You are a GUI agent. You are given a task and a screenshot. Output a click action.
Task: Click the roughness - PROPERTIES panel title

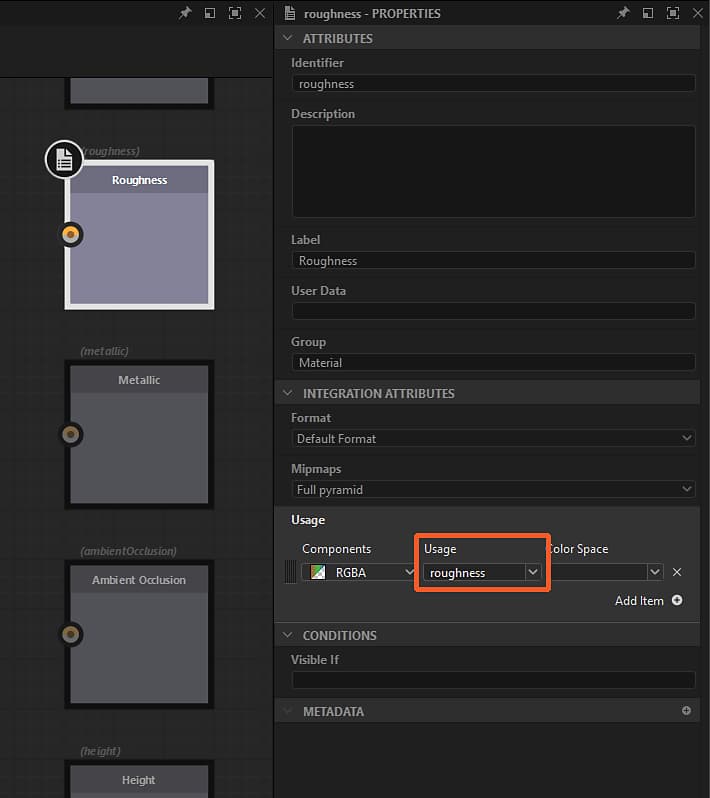coord(372,14)
